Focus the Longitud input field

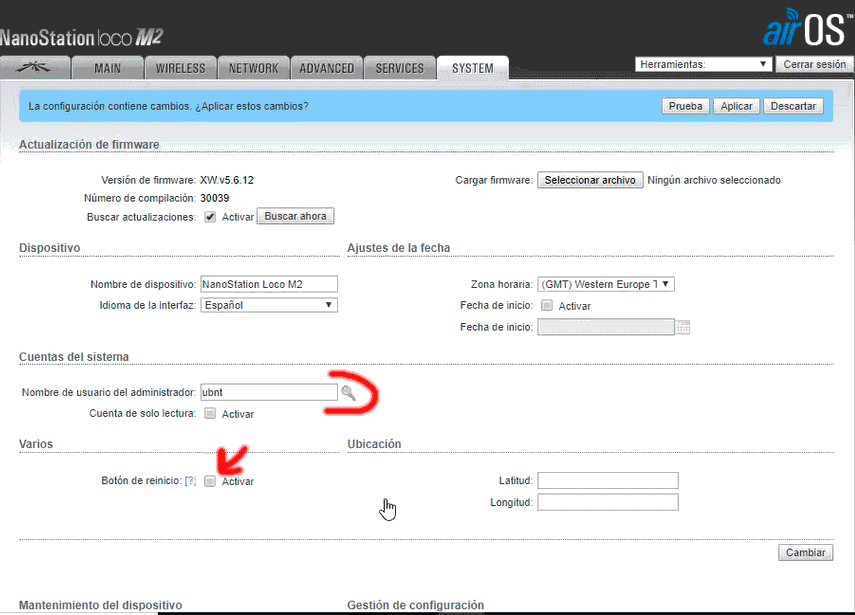[608, 502]
